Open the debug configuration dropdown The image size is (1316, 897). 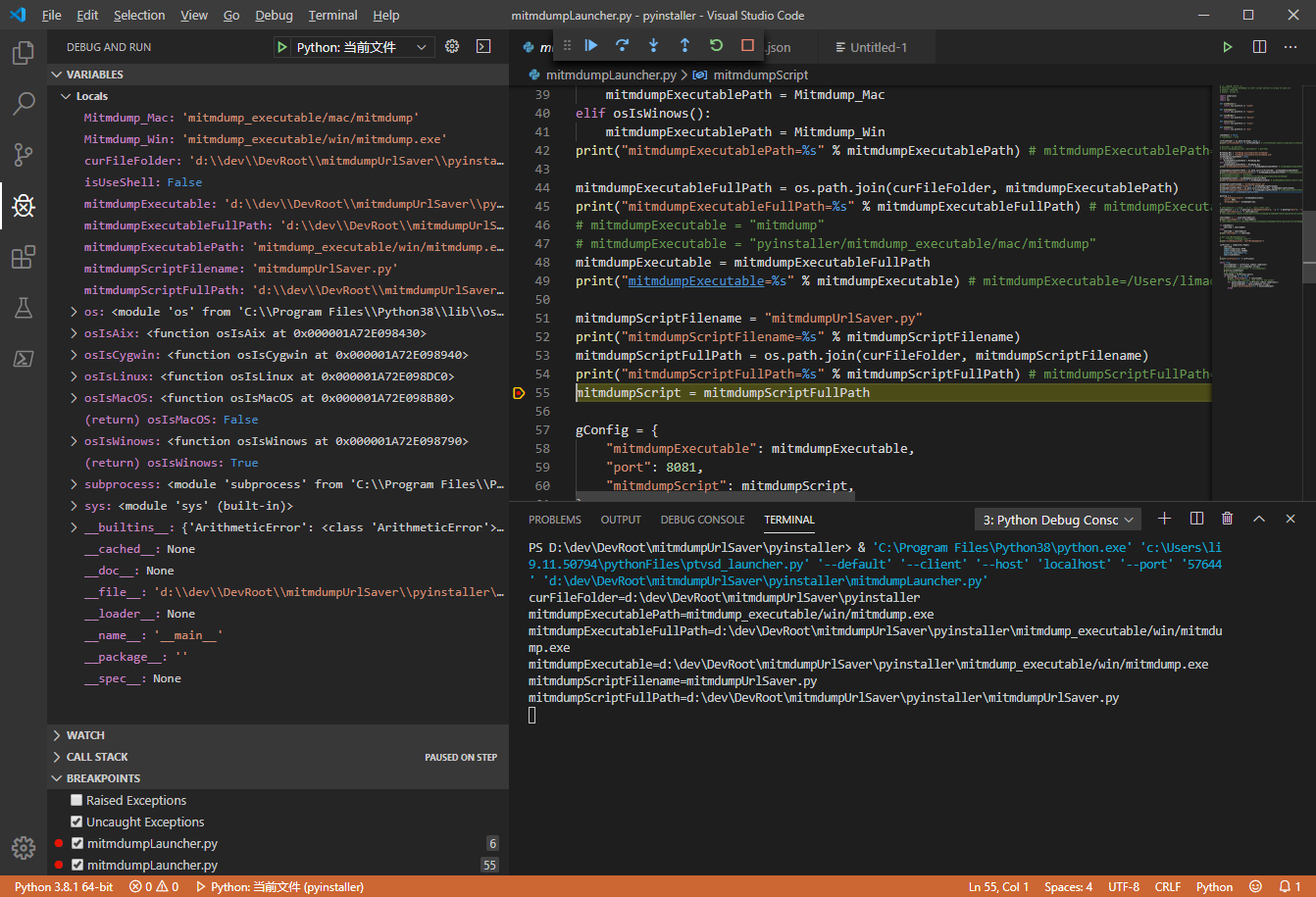(x=354, y=47)
